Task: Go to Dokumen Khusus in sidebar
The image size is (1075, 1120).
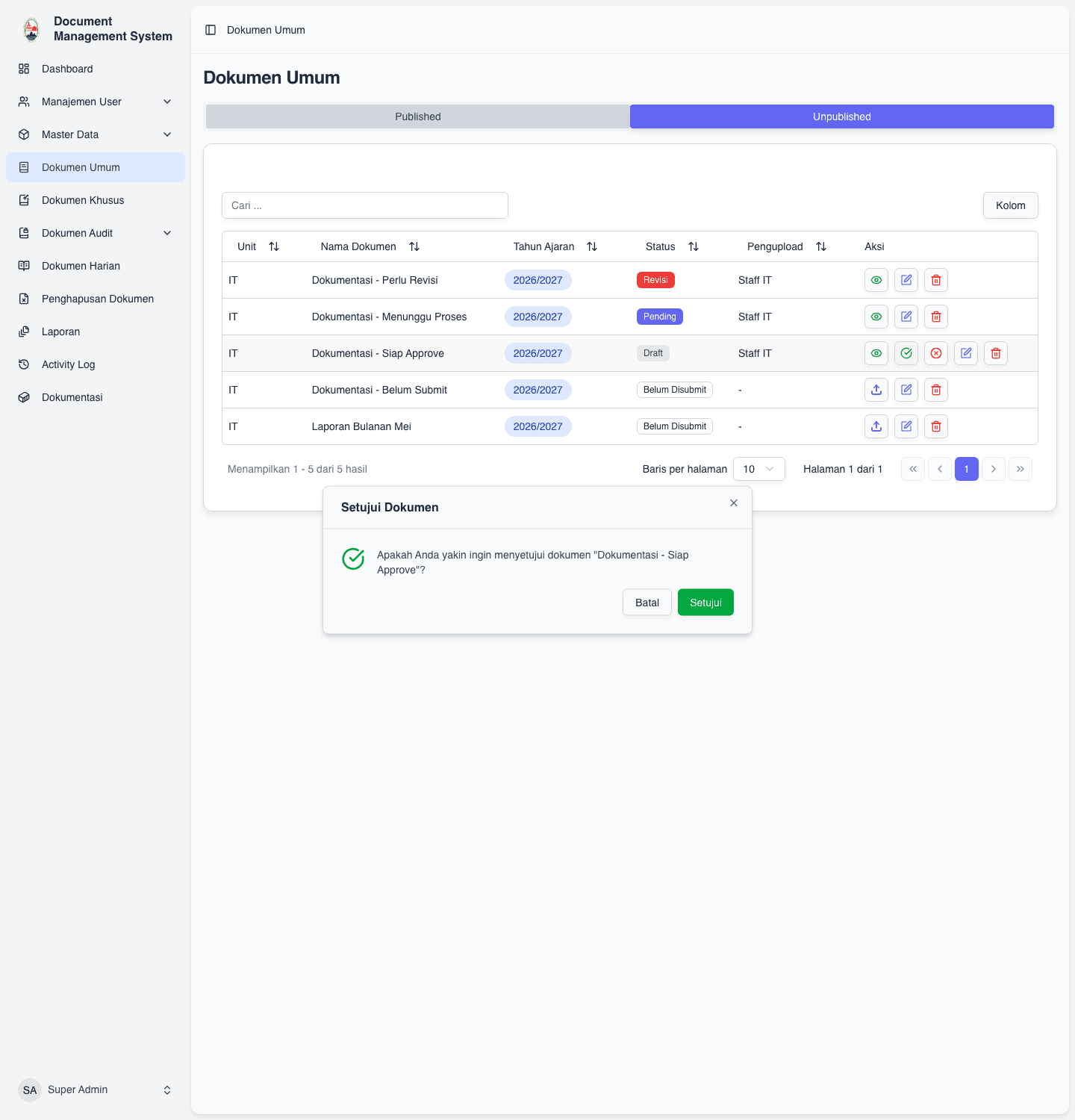Action: (96, 200)
